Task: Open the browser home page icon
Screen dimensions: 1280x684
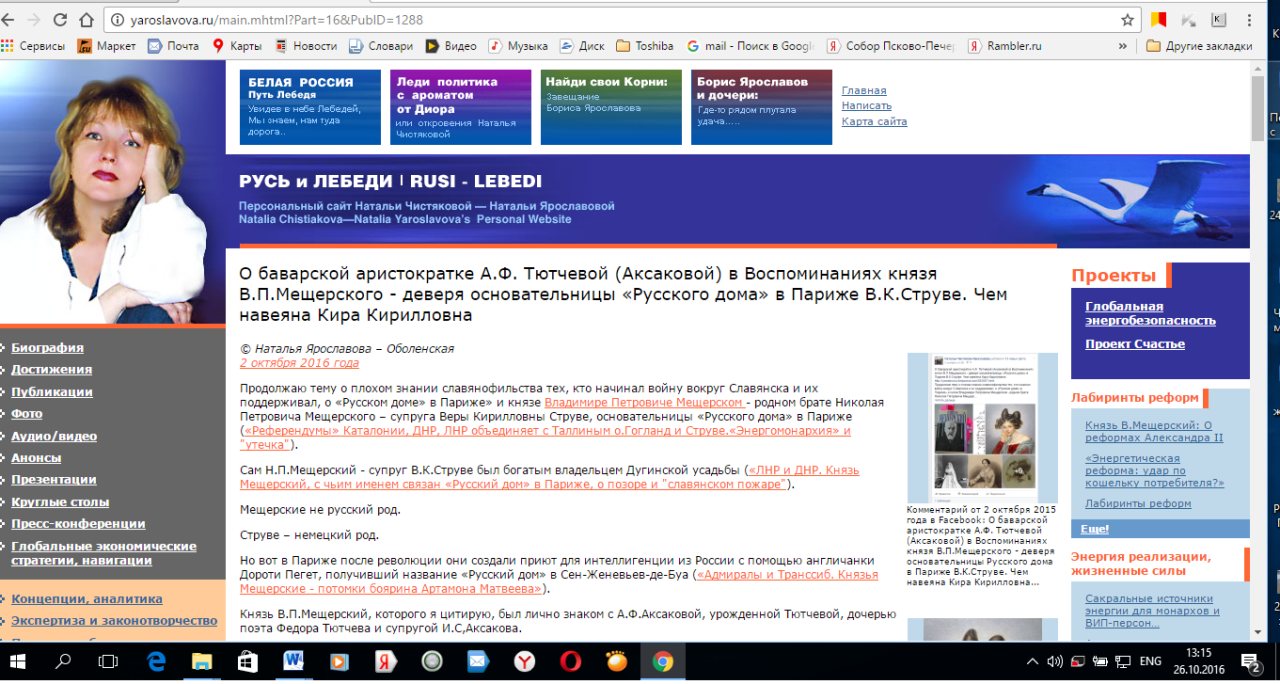Action: 86,20
